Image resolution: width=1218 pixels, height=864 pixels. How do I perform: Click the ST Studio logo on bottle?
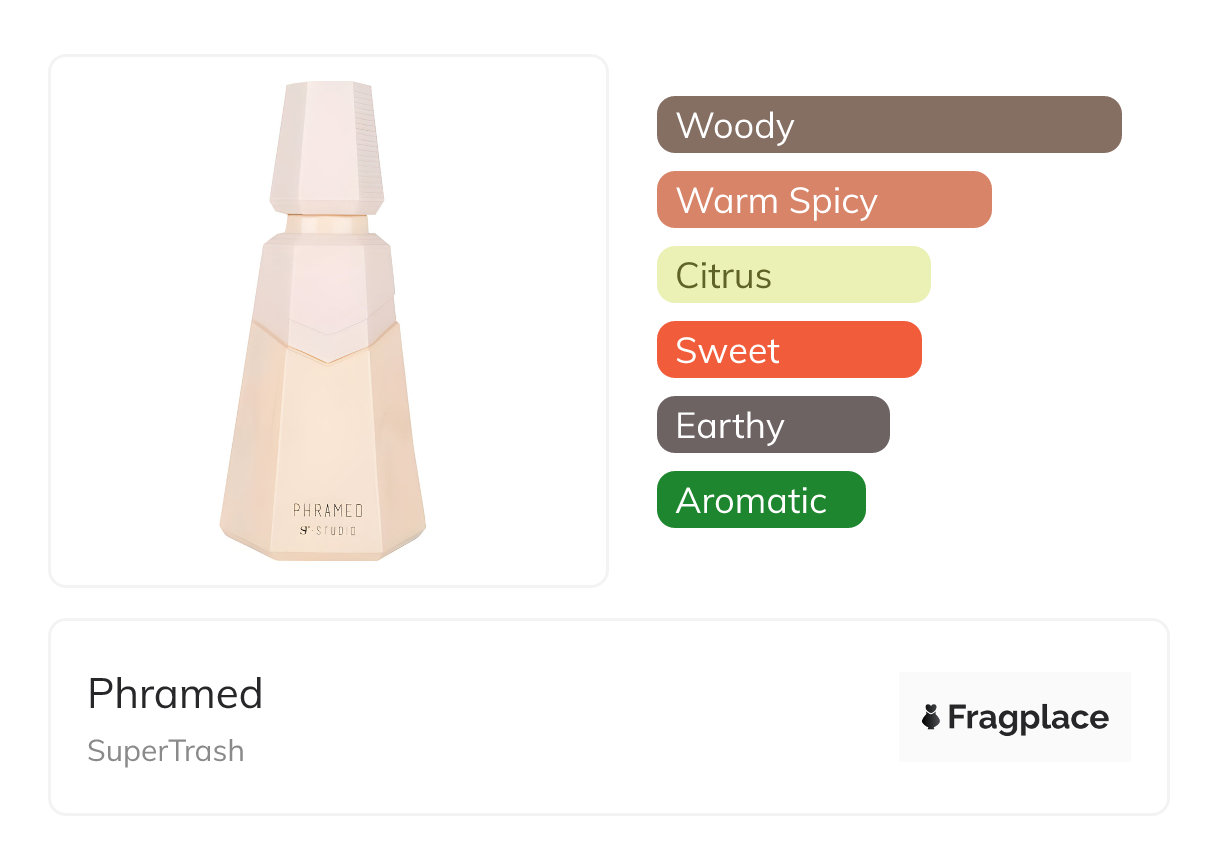327,530
